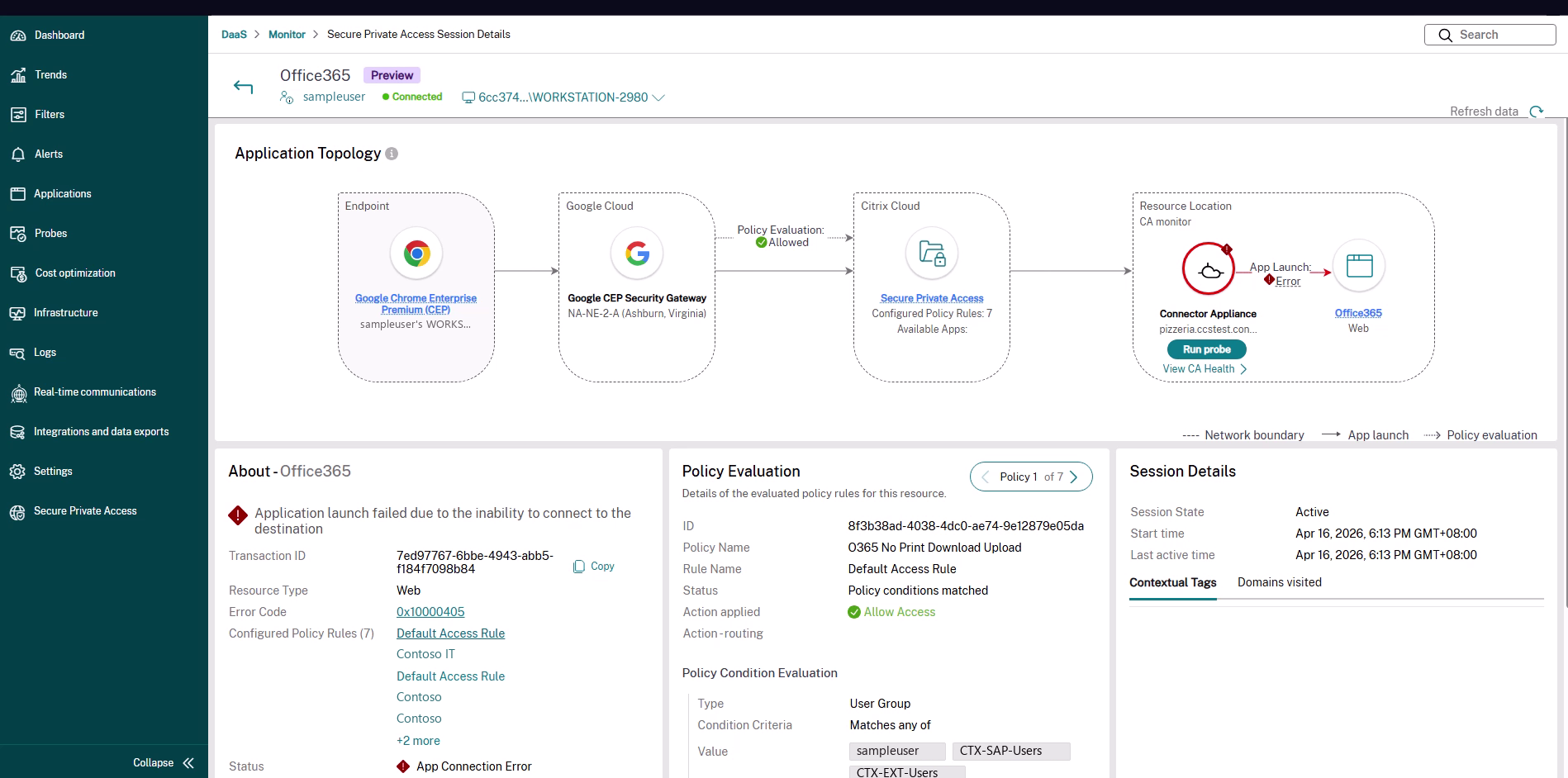Open the Application Topology info icon
The height and width of the screenshot is (778, 1568).
click(x=392, y=154)
